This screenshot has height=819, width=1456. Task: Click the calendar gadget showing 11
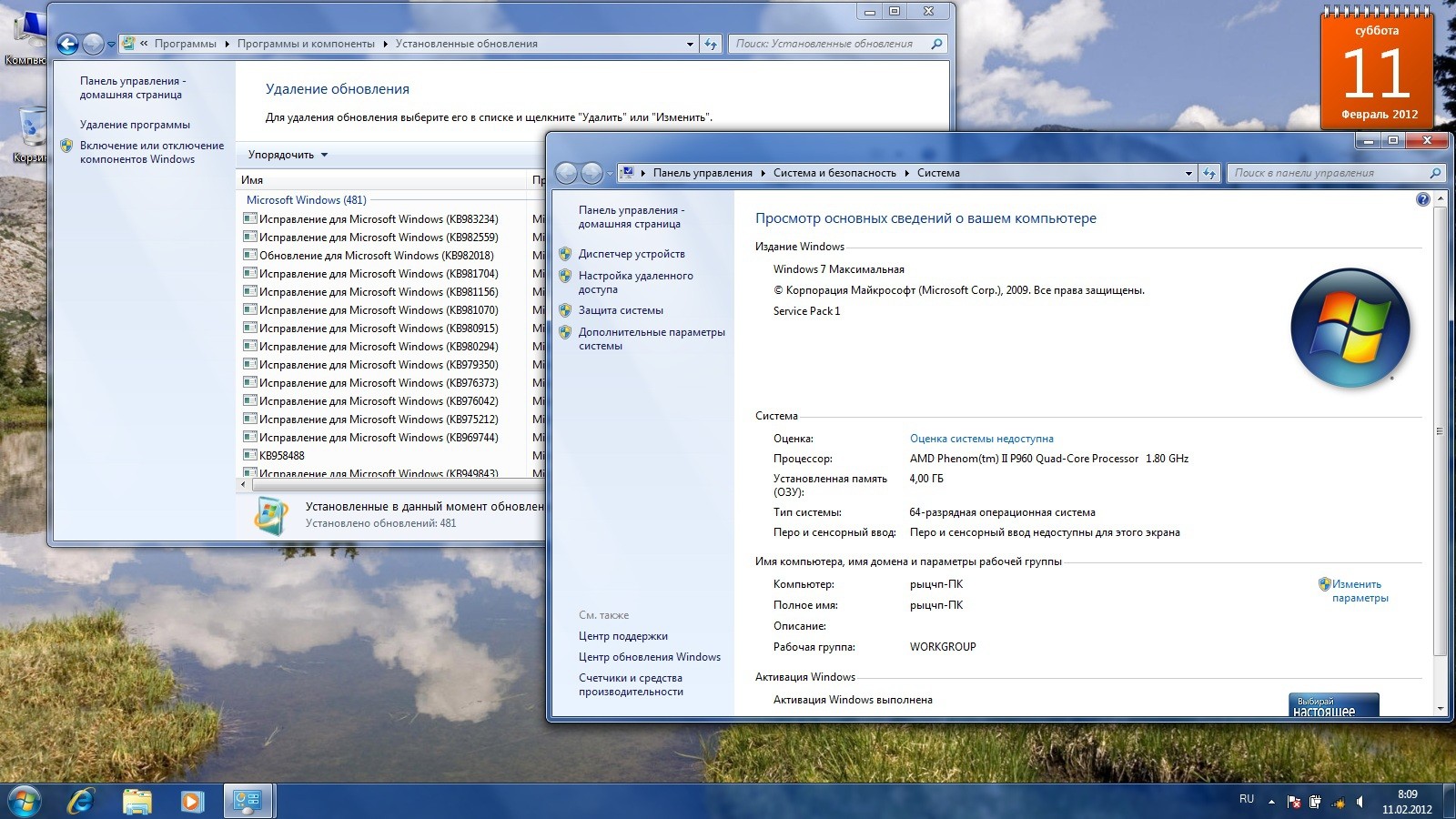pos(1377,68)
